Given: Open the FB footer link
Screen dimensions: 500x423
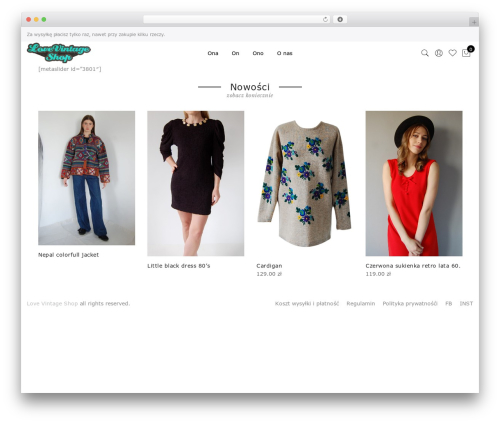Looking at the screenshot, I should (449, 303).
